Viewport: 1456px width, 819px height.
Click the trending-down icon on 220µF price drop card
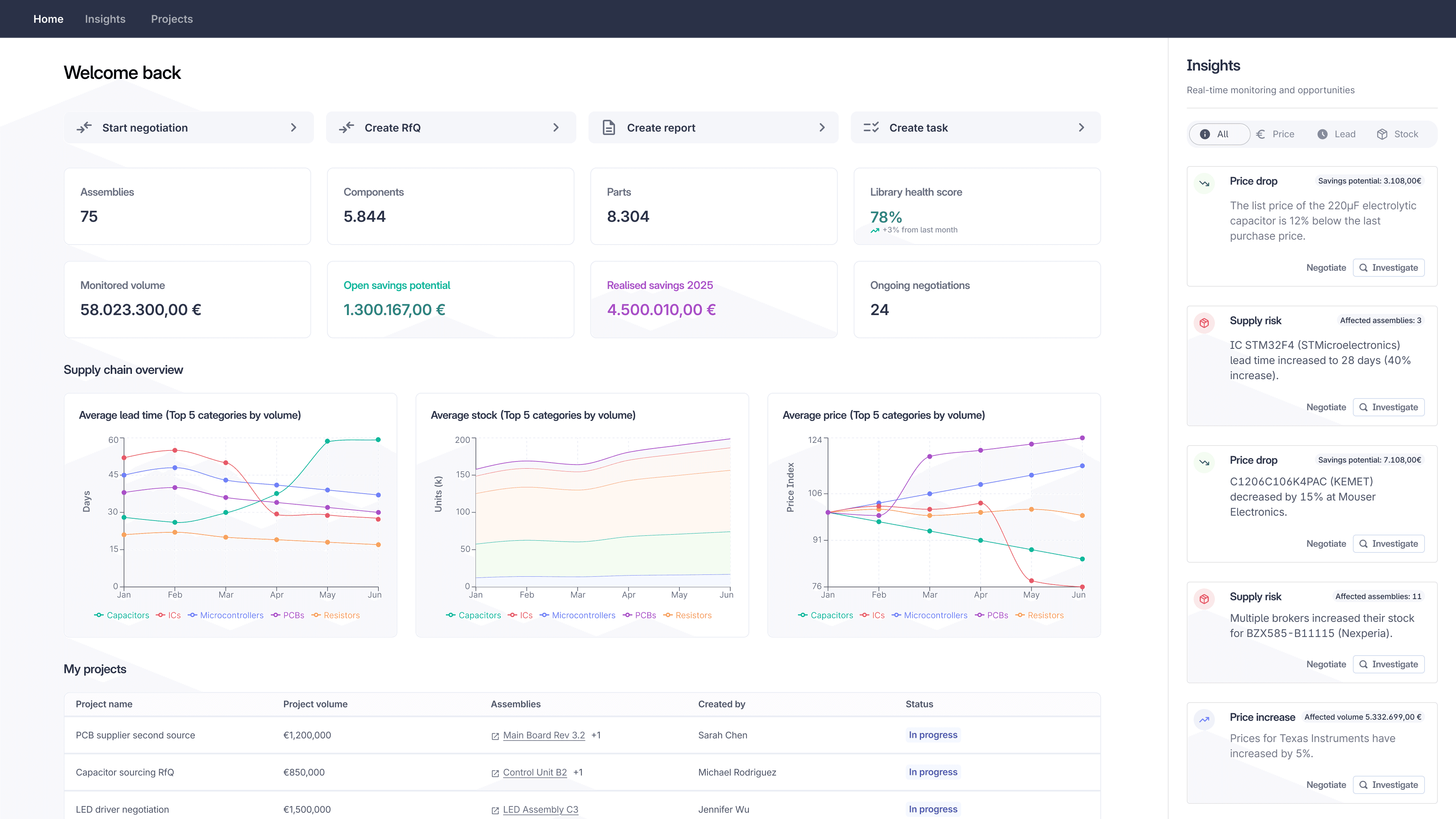pyautogui.click(x=1204, y=183)
